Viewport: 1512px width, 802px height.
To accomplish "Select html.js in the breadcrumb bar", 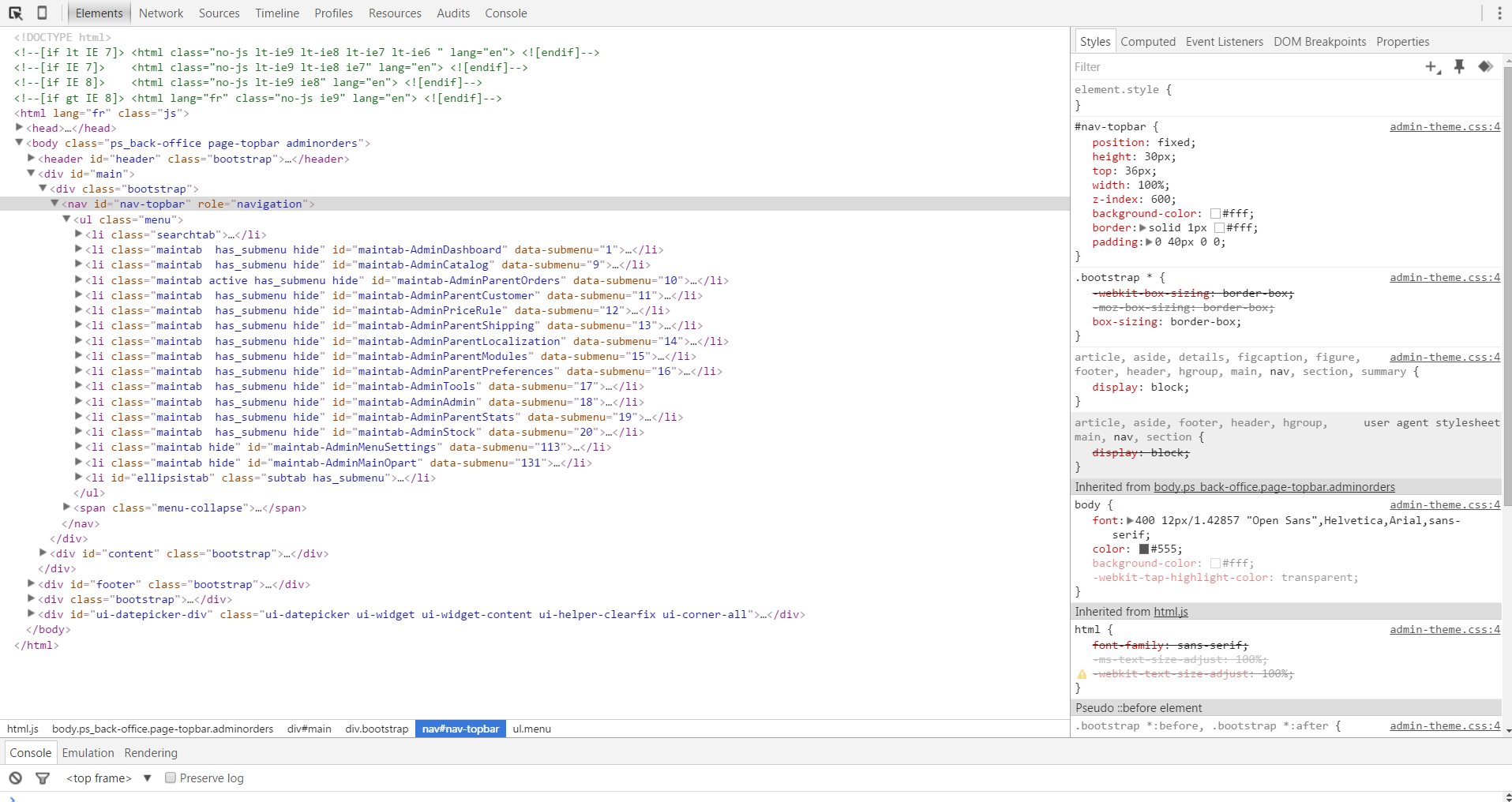I will tap(23, 729).
